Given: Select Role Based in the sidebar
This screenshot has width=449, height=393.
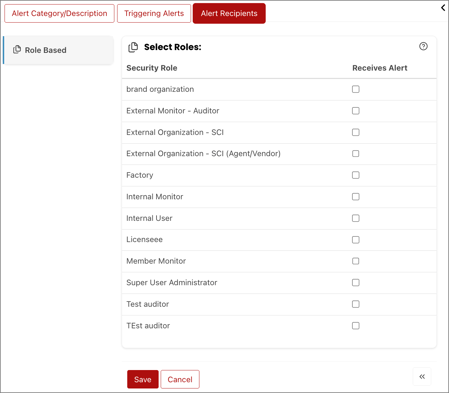Looking at the screenshot, I should pyautogui.click(x=58, y=50).
